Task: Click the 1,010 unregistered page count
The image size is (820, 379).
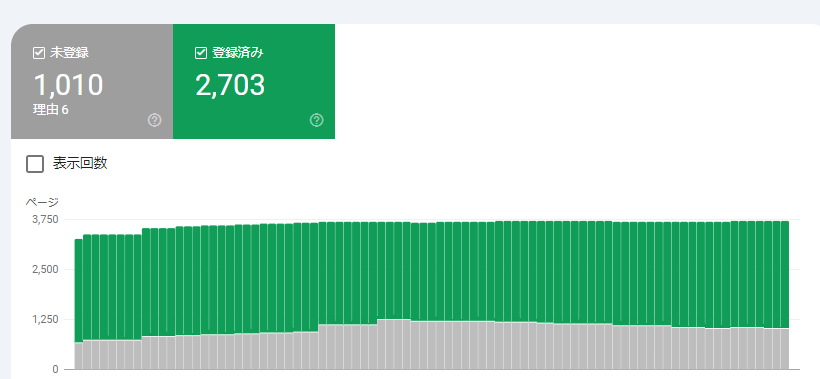Action: point(68,85)
